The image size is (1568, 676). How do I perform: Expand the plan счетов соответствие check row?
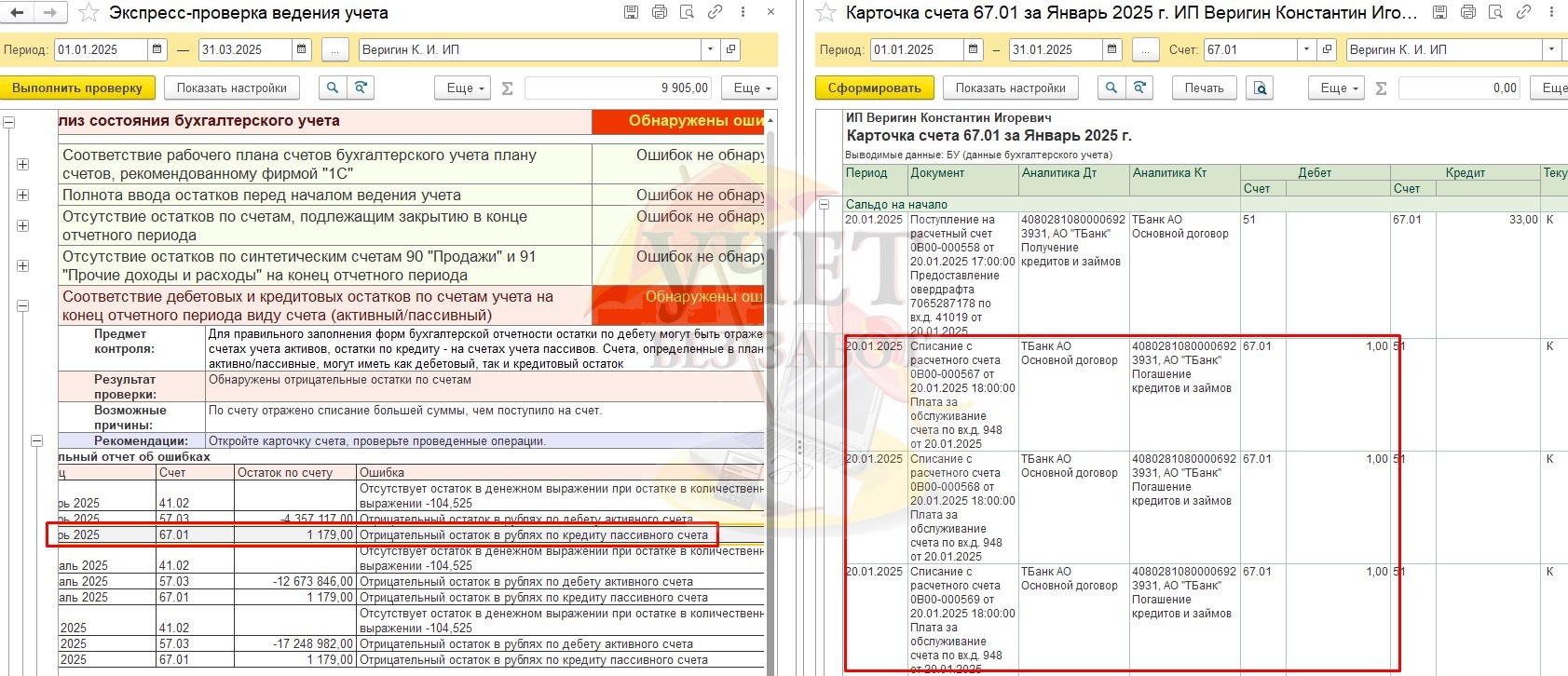[22, 165]
